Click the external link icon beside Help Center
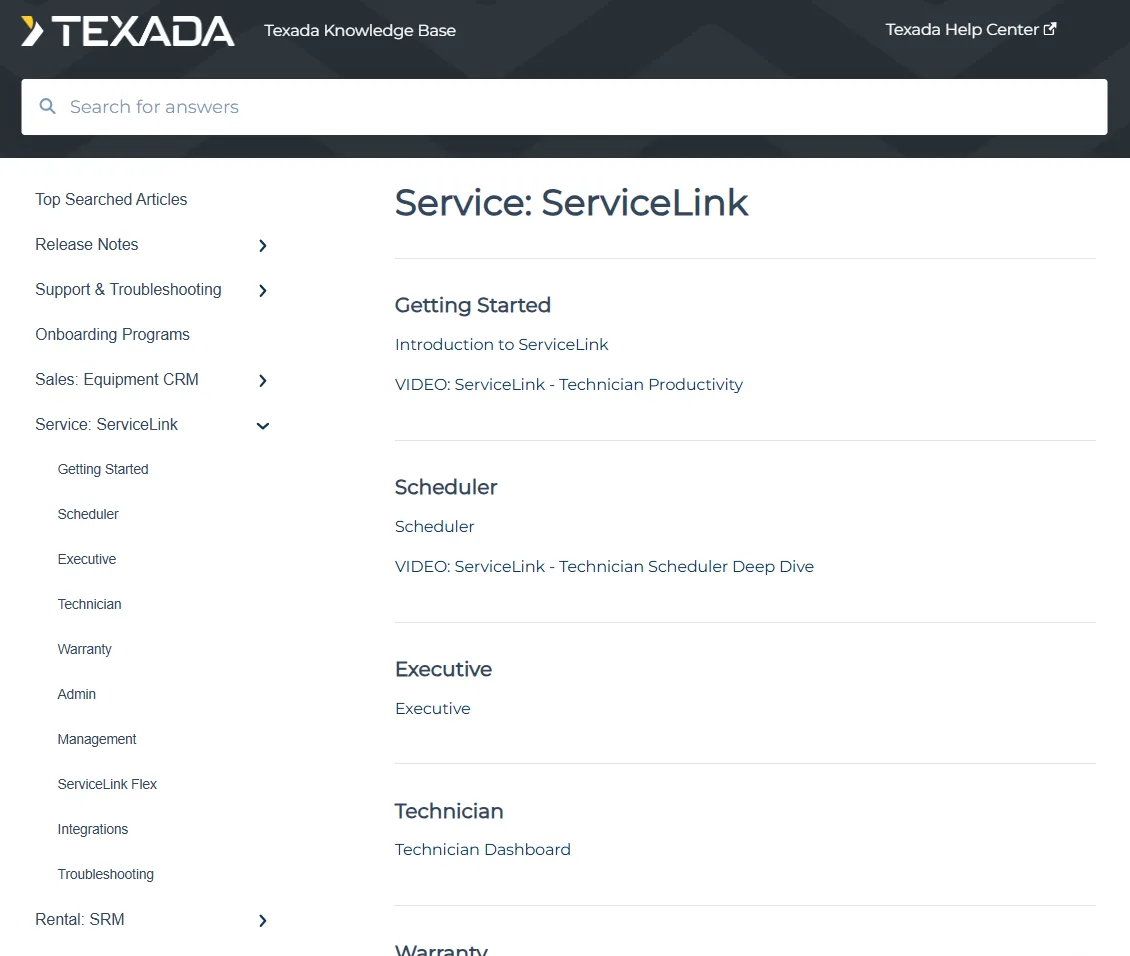1130x956 pixels. (x=1050, y=29)
